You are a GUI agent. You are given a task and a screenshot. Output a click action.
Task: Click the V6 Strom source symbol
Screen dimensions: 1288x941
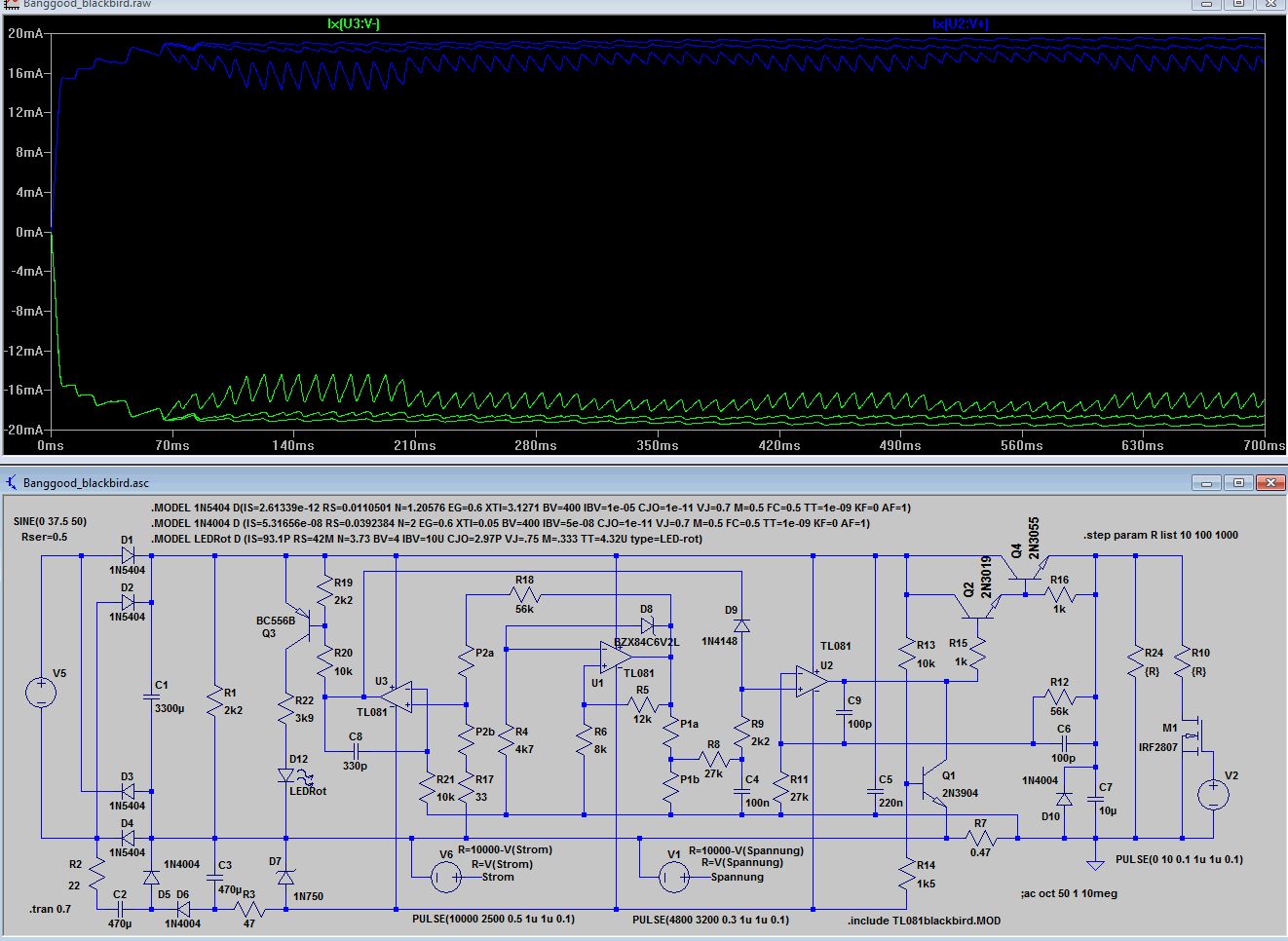tap(445, 877)
